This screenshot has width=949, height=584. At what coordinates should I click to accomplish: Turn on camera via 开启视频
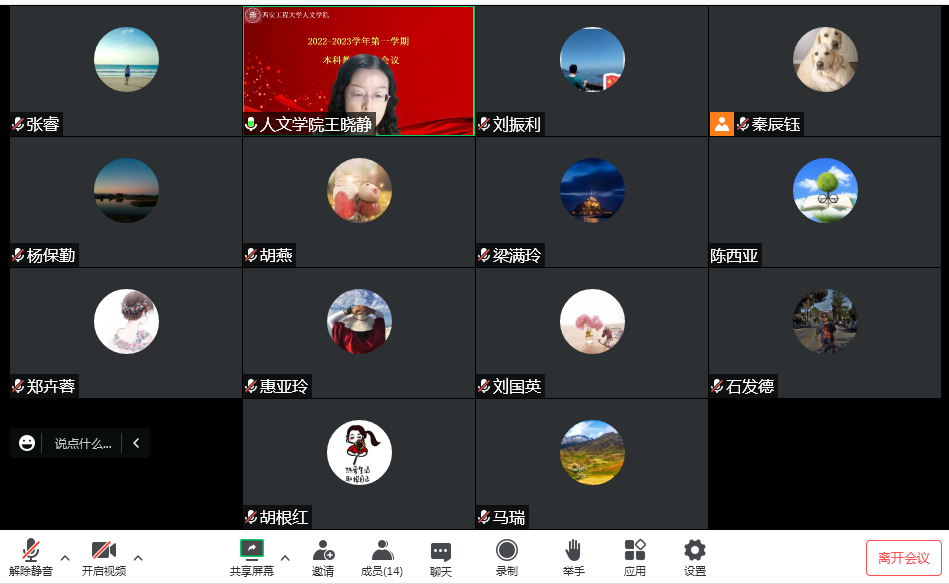pyautogui.click(x=104, y=557)
